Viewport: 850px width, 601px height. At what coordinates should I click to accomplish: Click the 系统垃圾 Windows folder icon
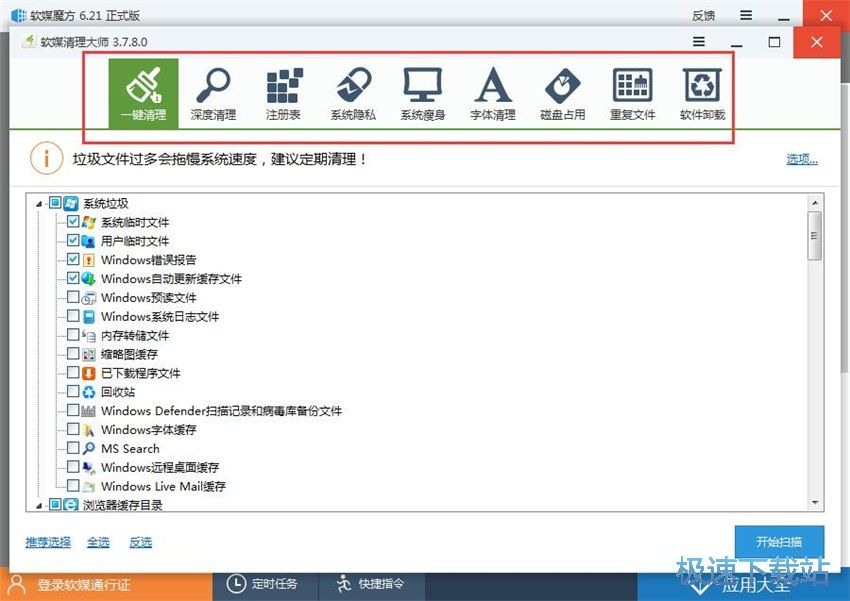click(x=71, y=203)
